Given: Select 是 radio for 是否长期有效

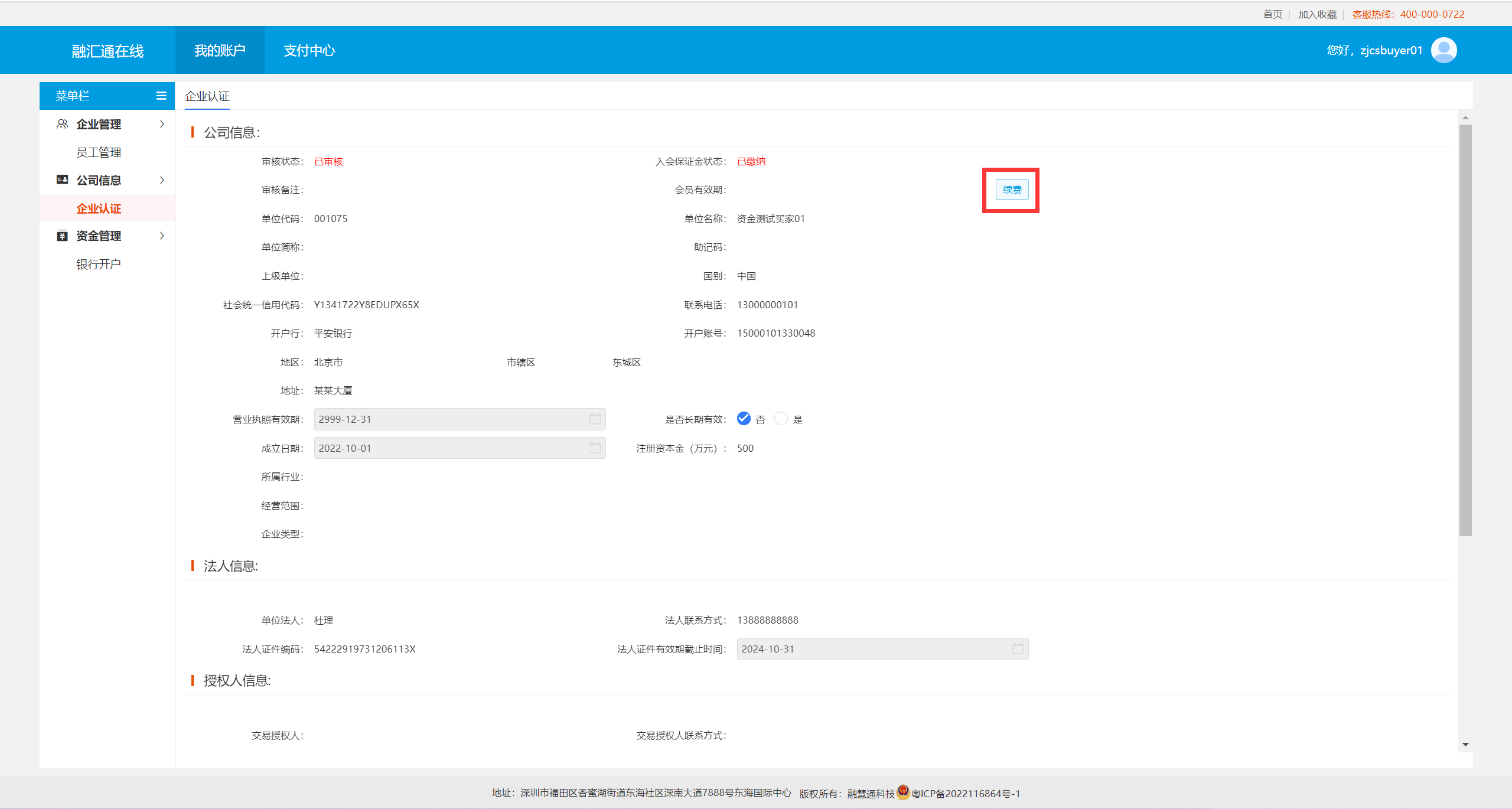Looking at the screenshot, I should click(781, 419).
